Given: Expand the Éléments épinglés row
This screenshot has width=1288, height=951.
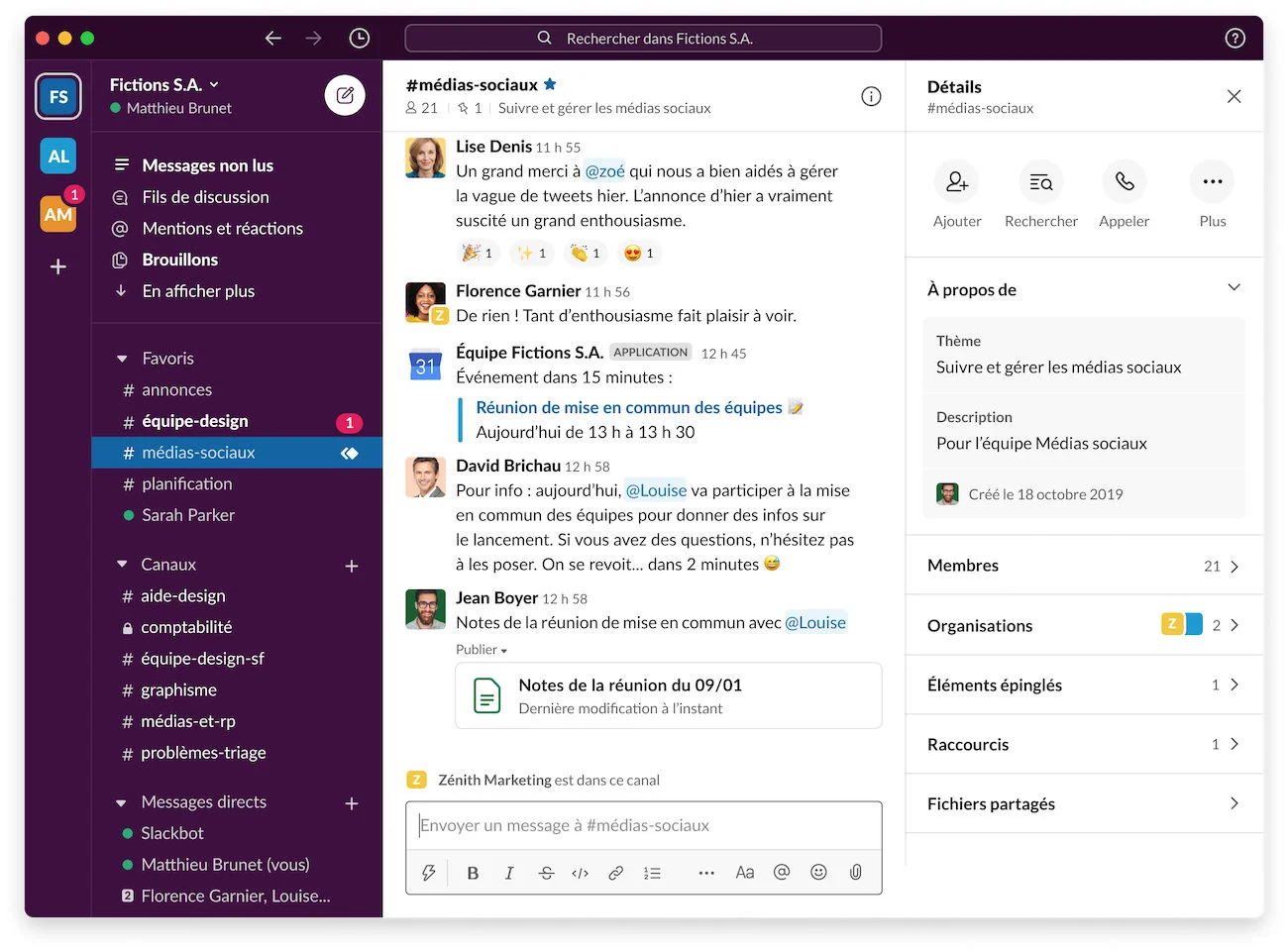Looking at the screenshot, I should pos(1085,685).
